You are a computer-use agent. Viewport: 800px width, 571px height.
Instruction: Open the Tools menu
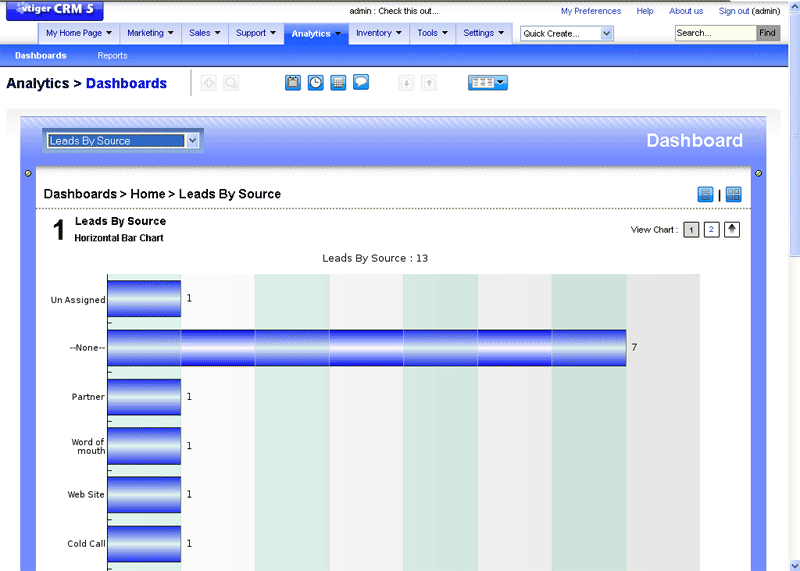[432, 33]
